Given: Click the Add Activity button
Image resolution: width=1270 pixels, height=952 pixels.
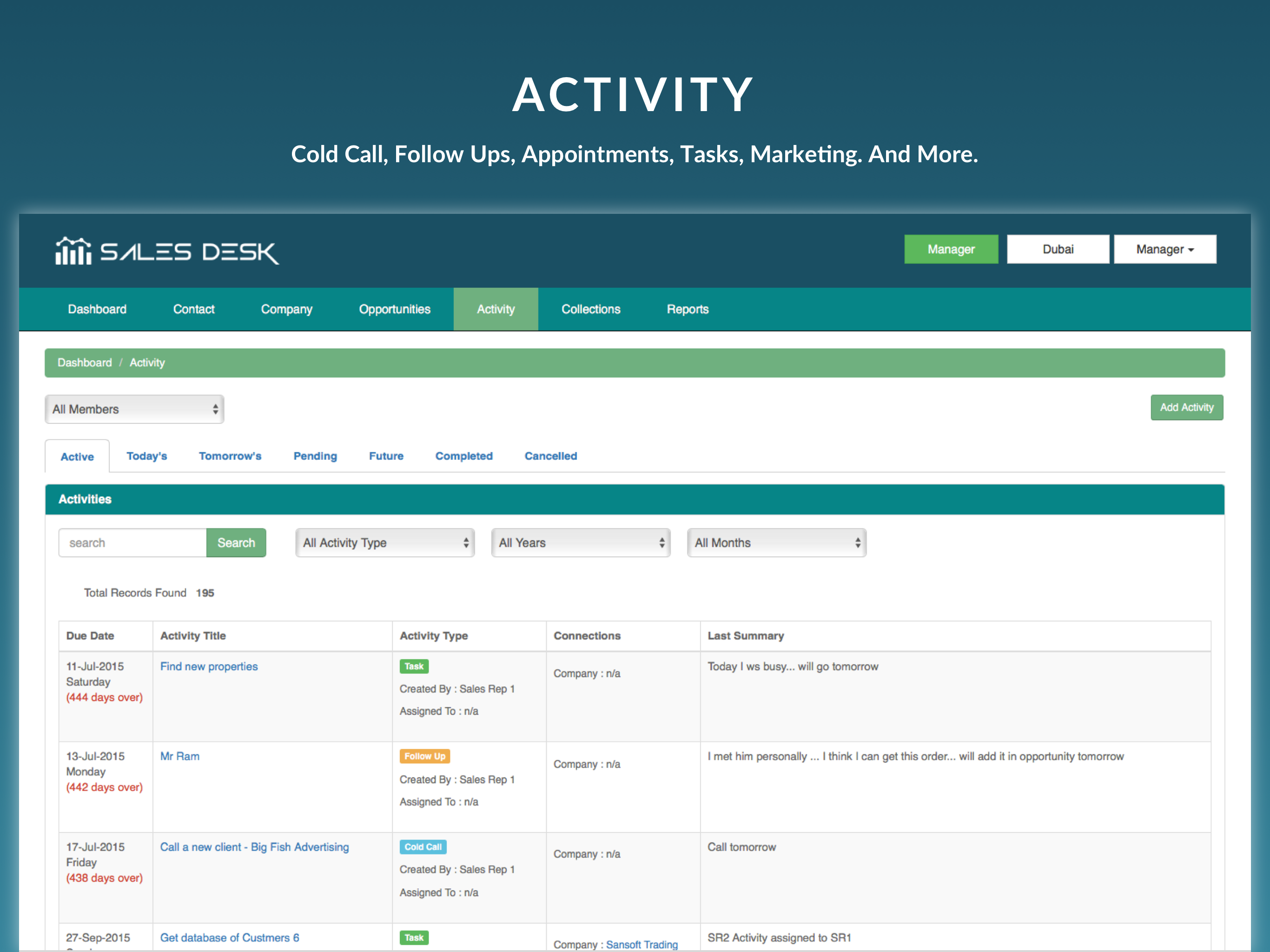Looking at the screenshot, I should [1186, 407].
